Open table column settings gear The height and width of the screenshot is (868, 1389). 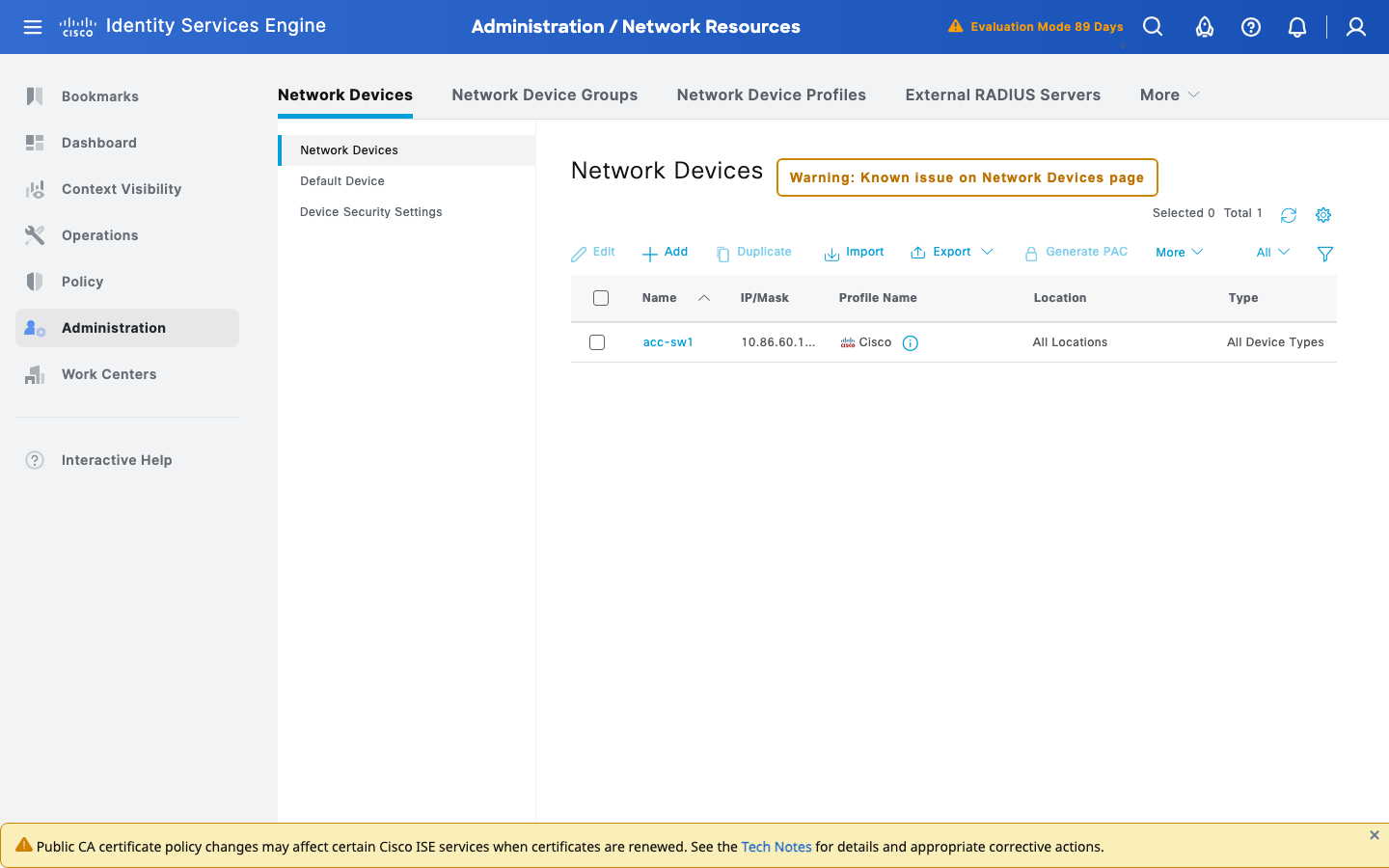point(1323,215)
